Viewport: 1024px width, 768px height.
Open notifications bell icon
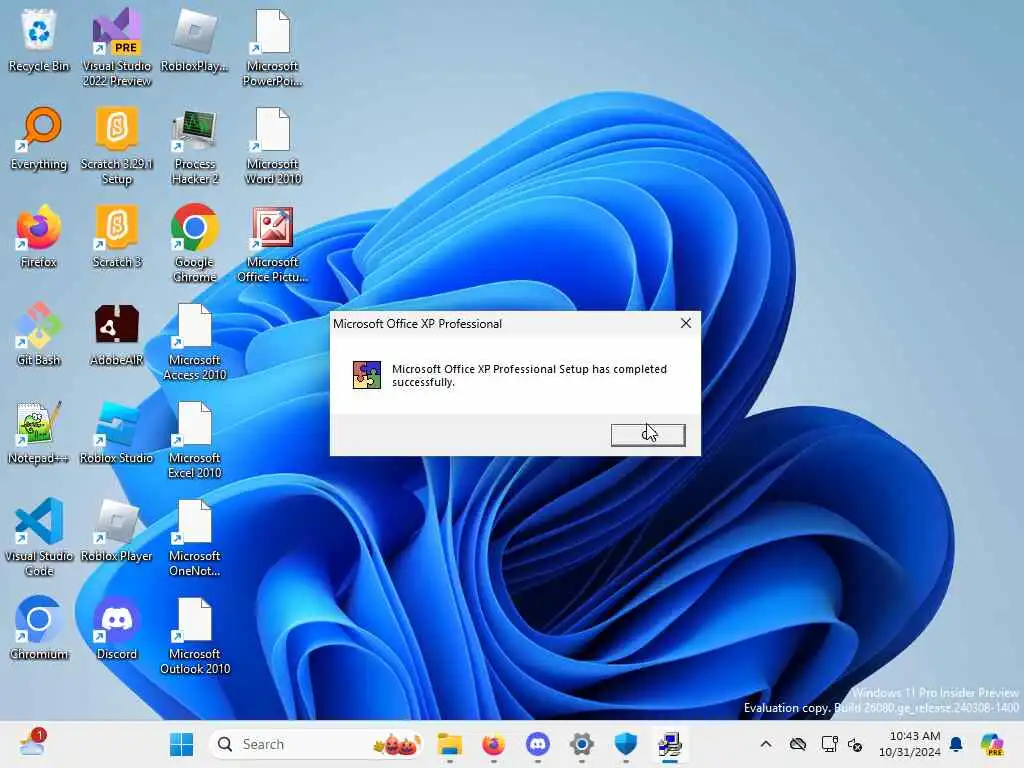(956, 744)
